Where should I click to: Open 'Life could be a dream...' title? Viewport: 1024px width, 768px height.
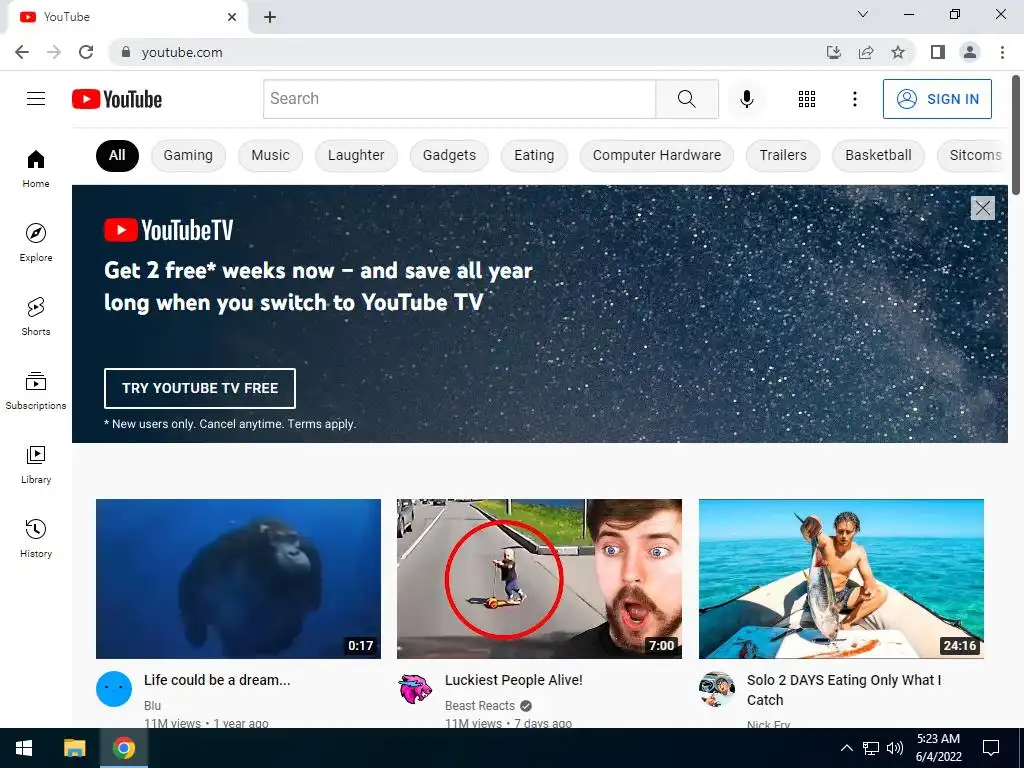tap(217, 680)
